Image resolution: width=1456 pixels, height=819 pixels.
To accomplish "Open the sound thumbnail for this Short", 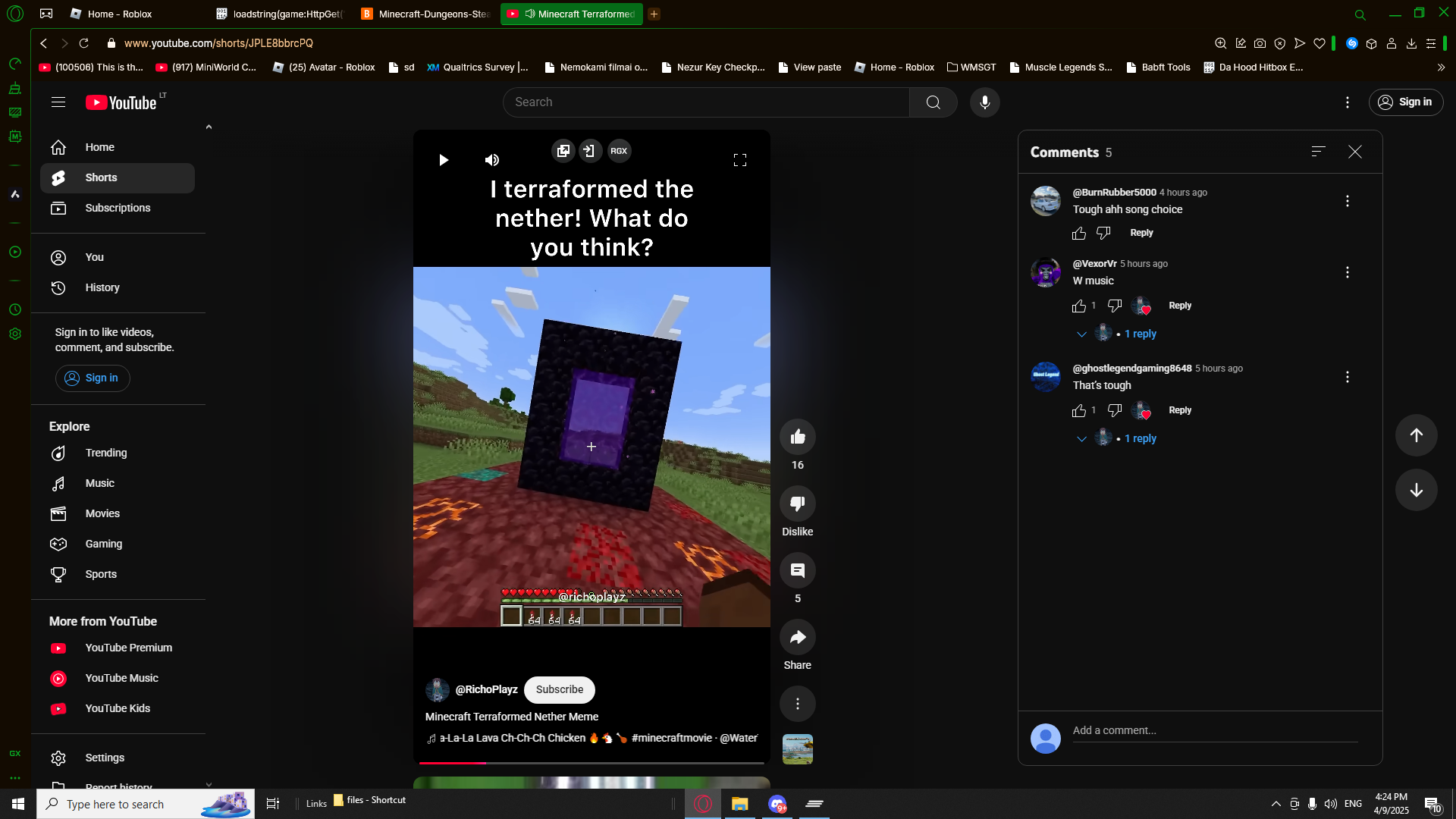I will pyautogui.click(x=797, y=749).
